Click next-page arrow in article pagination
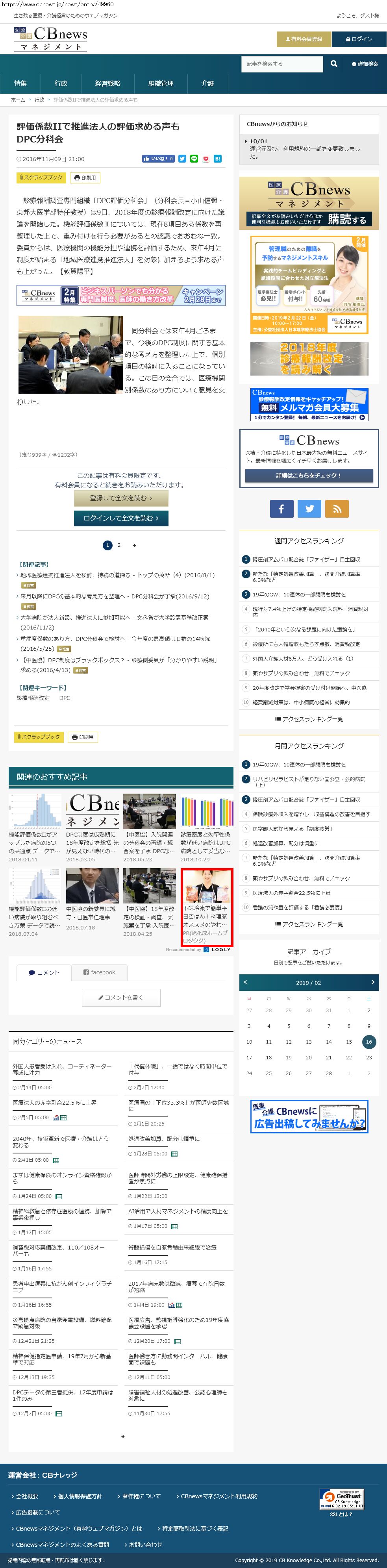 point(134,545)
